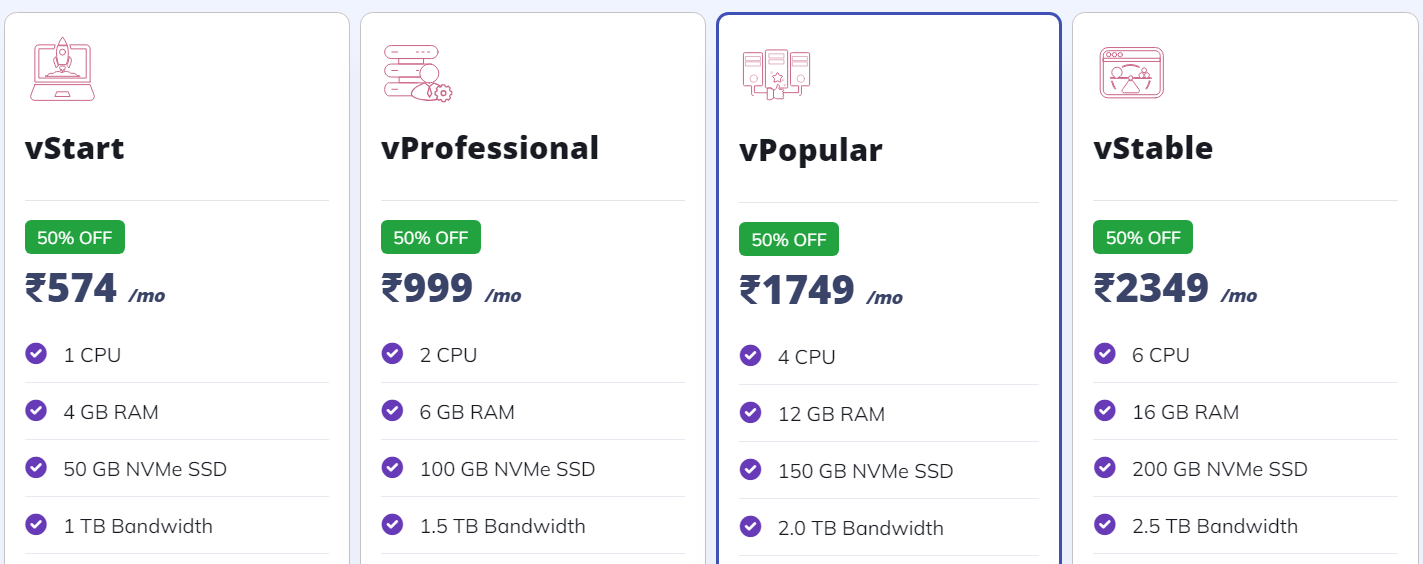Click the vStable team window icon

coord(1131,72)
